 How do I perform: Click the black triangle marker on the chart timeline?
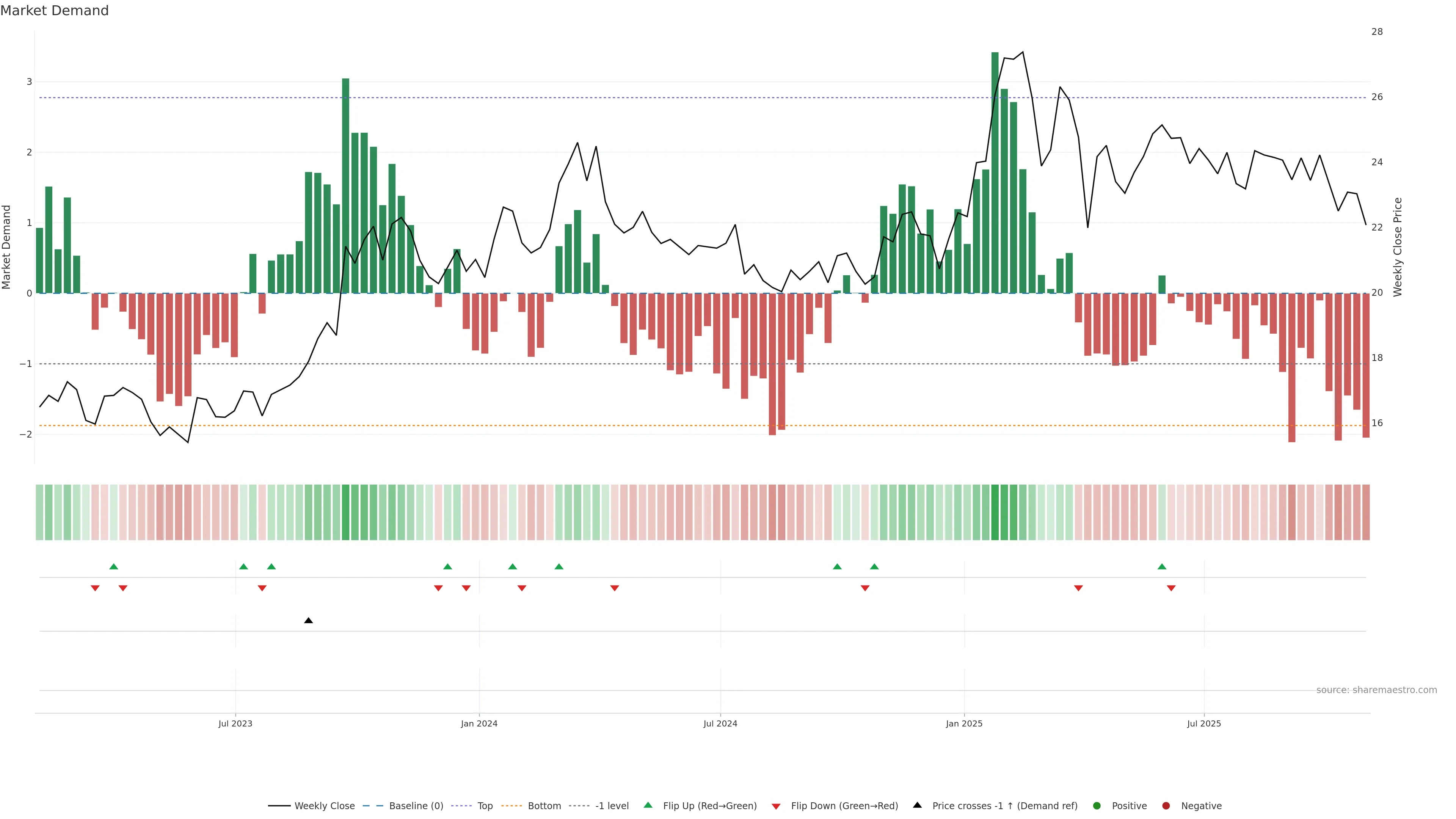(308, 621)
